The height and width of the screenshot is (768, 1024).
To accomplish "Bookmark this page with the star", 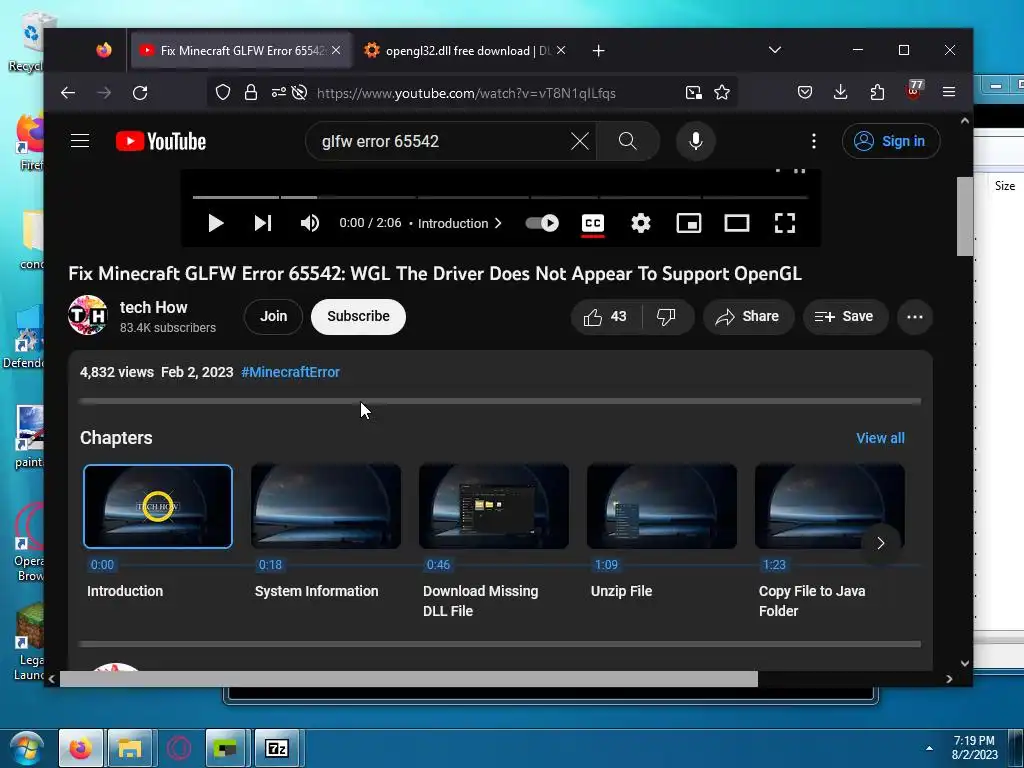I will [x=722, y=93].
